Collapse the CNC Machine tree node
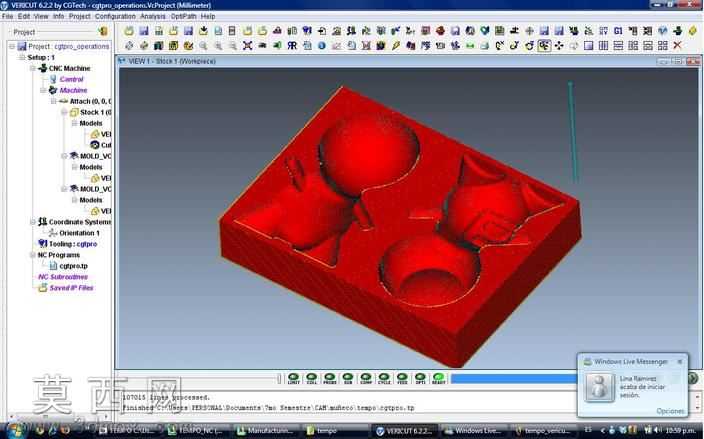The height and width of the screenshot is (439, 704). coord(33,68)
